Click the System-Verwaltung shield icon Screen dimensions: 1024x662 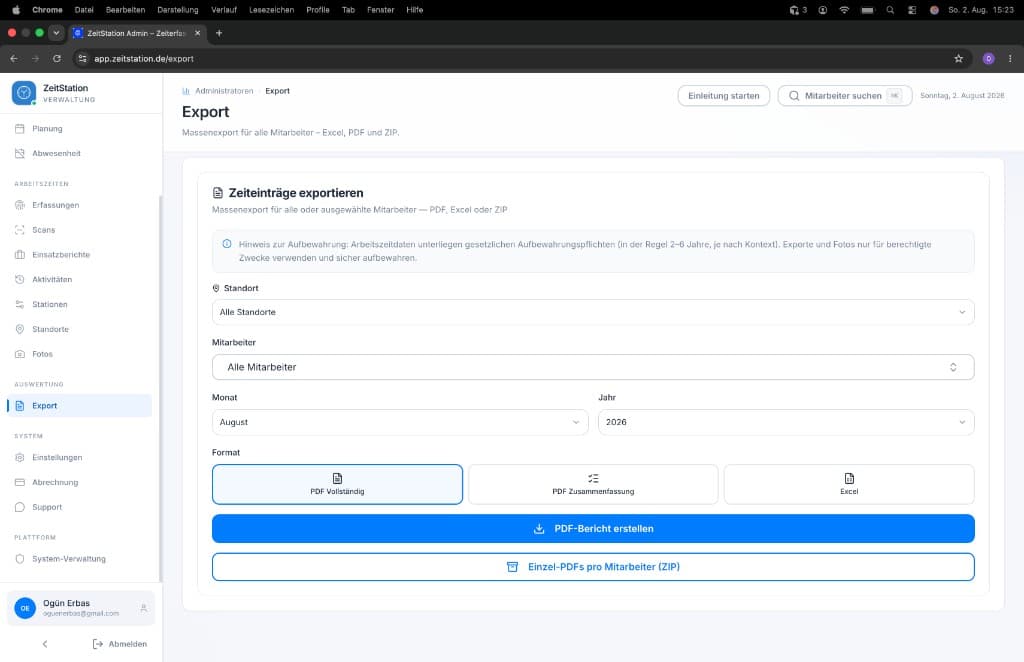coord(20,559)
